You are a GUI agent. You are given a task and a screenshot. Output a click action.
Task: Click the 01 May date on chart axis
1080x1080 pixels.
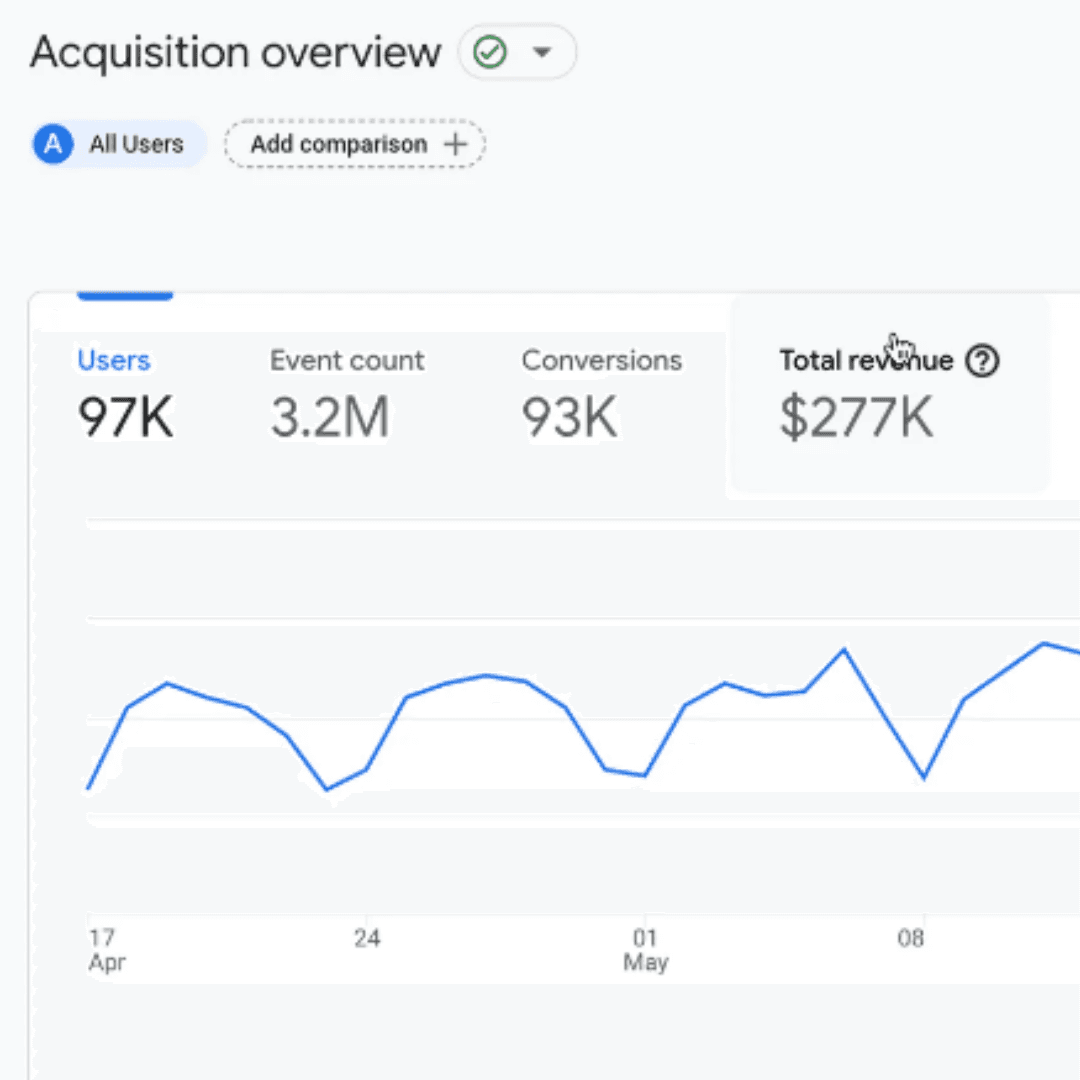645,949
